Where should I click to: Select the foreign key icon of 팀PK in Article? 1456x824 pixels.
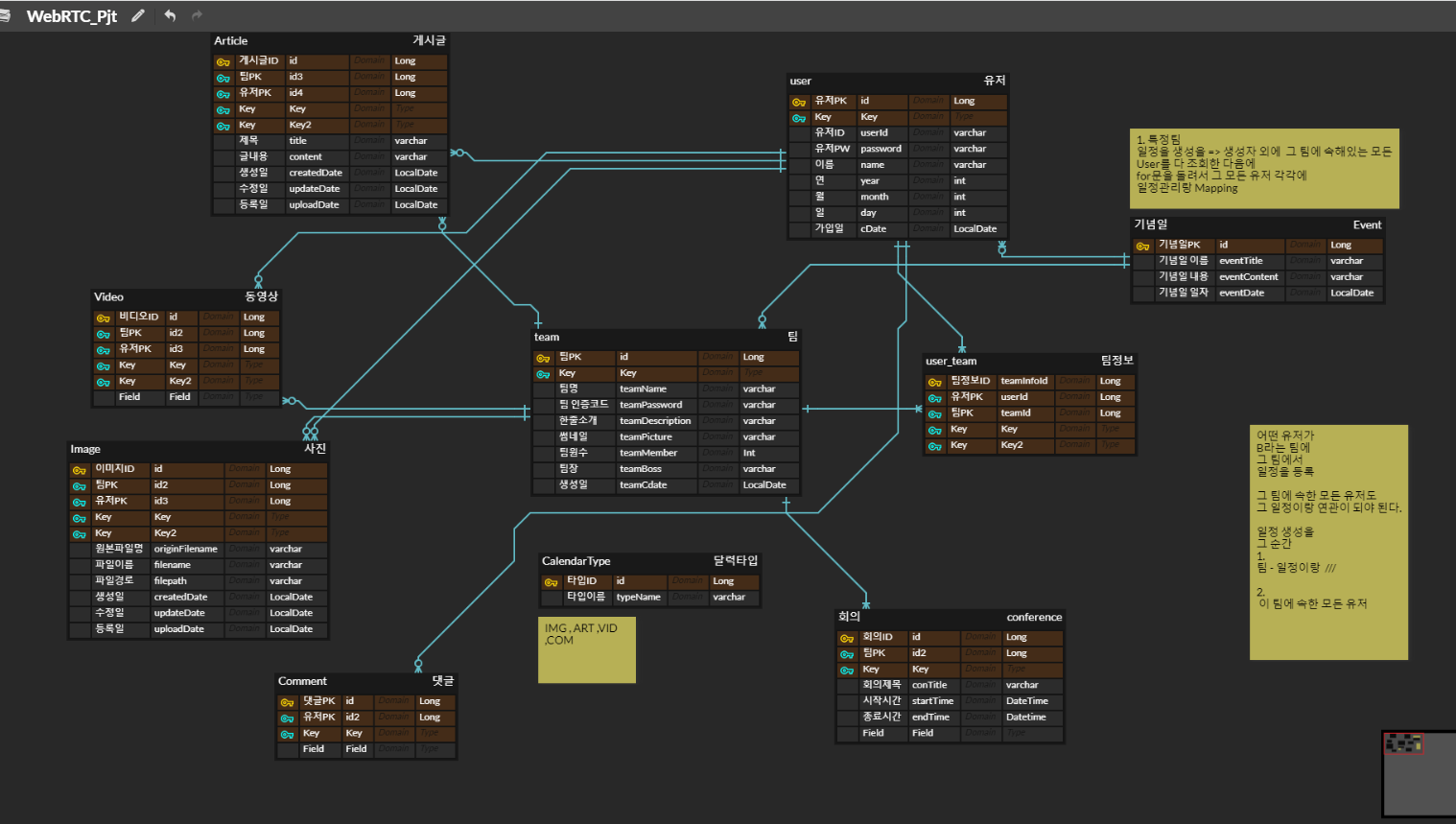coord(223,78)
